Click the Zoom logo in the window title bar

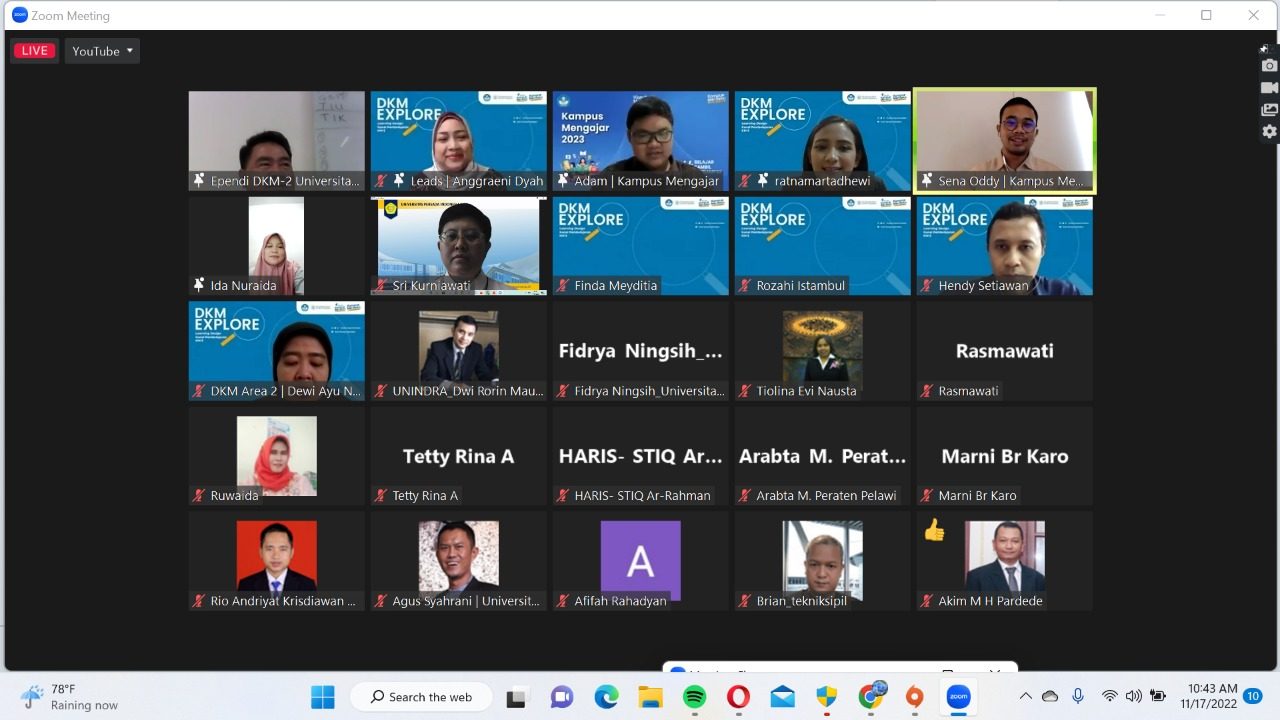point(19,15)
